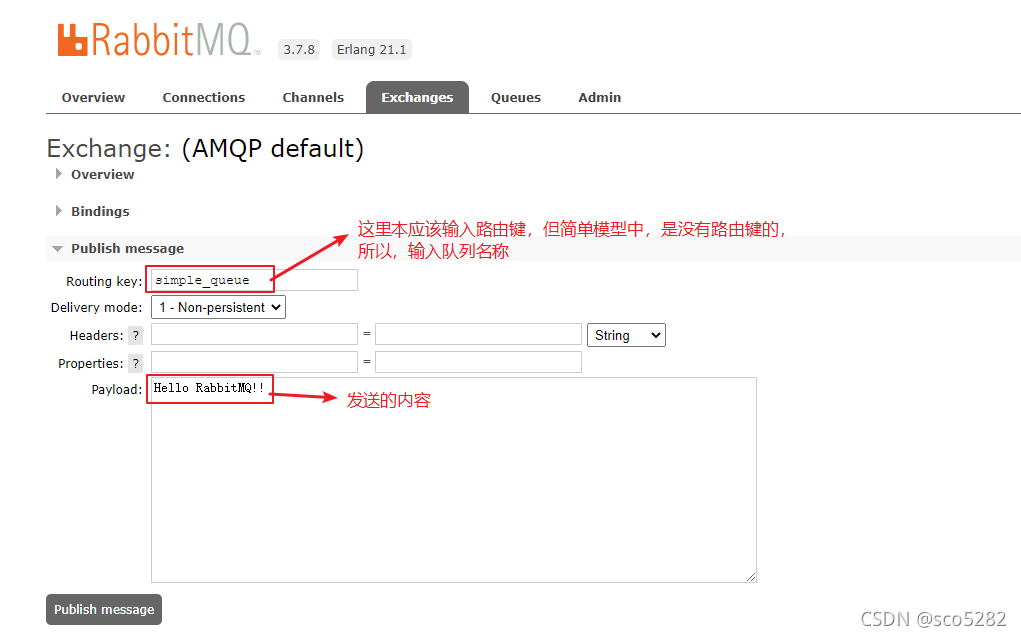
Task: Navigate to the Admin tab
Action: [x=600, y=97]
